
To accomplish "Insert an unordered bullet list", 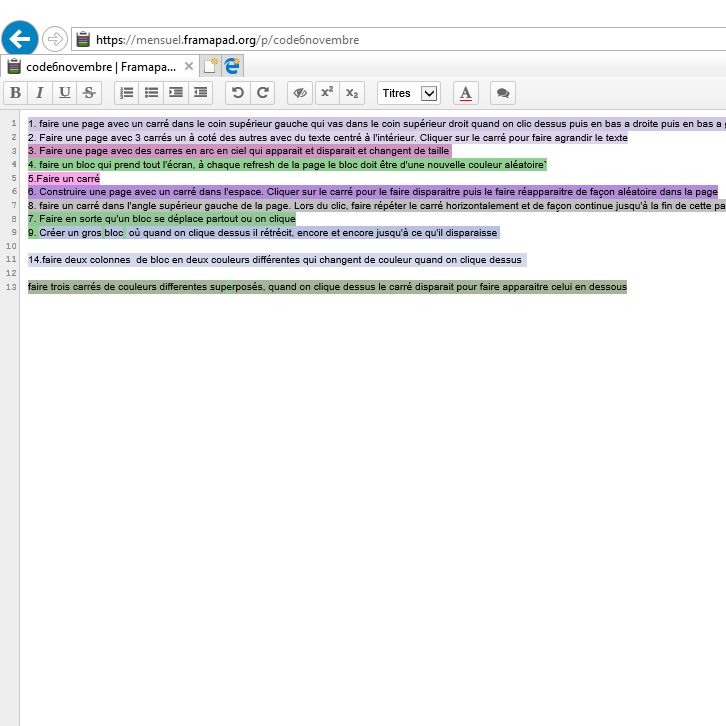I will pos(151,93).
